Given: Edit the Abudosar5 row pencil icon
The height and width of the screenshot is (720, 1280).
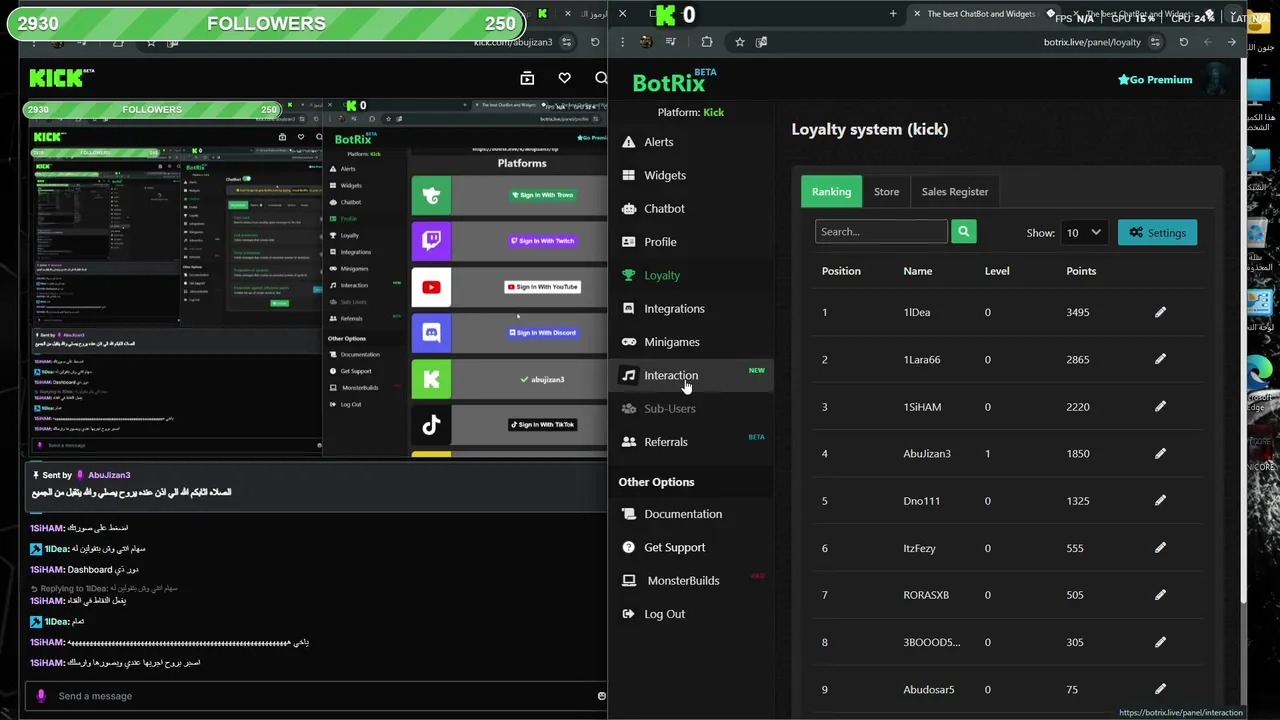Looking at the screenshot, I should tap(1160, 689).
